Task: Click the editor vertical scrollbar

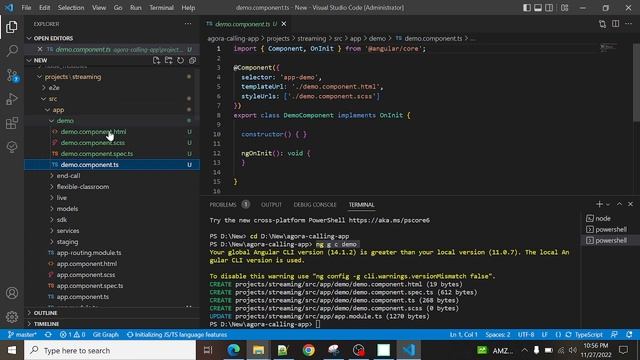Action: click(x=636, y=82)
